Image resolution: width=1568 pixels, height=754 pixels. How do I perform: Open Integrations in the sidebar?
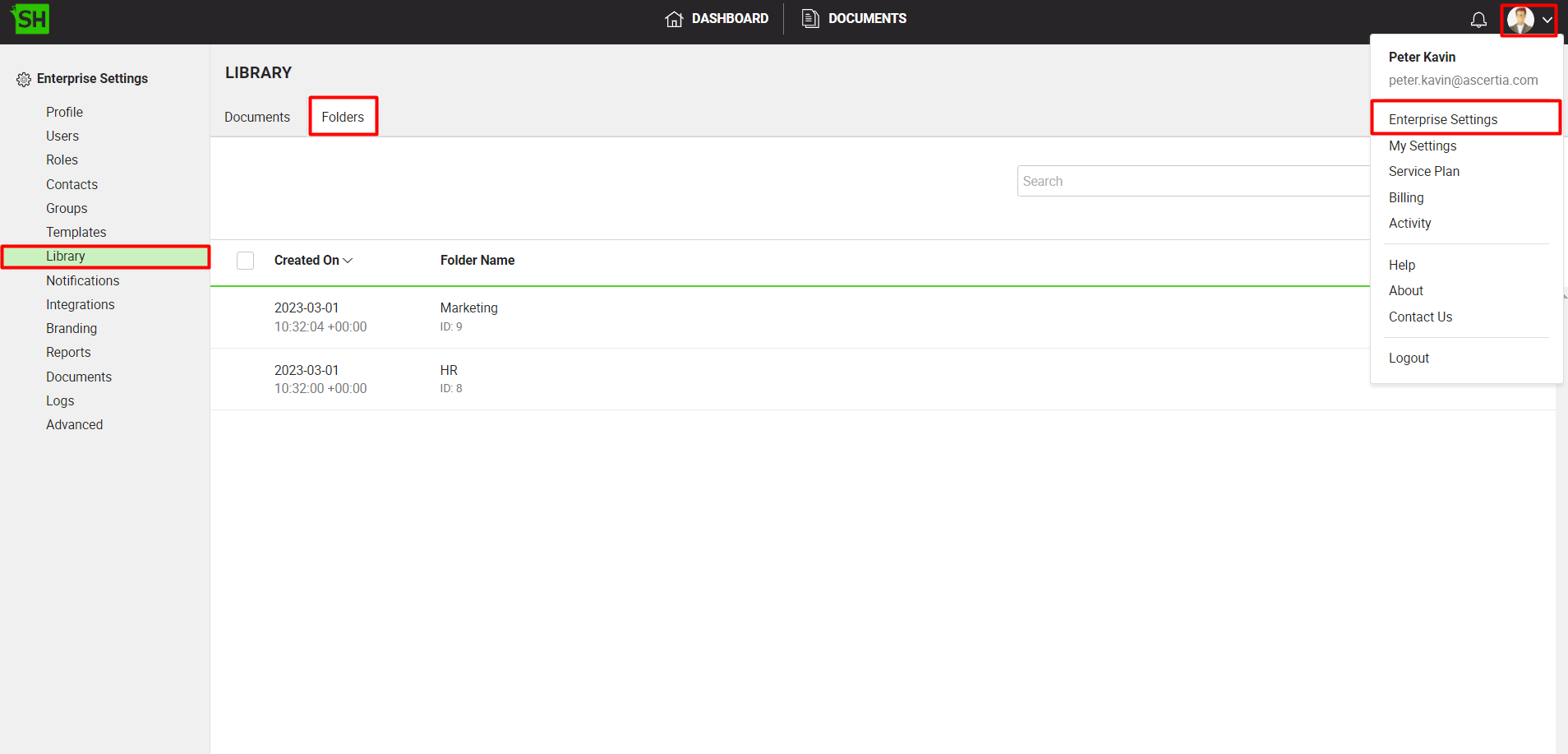click(80, 304)
